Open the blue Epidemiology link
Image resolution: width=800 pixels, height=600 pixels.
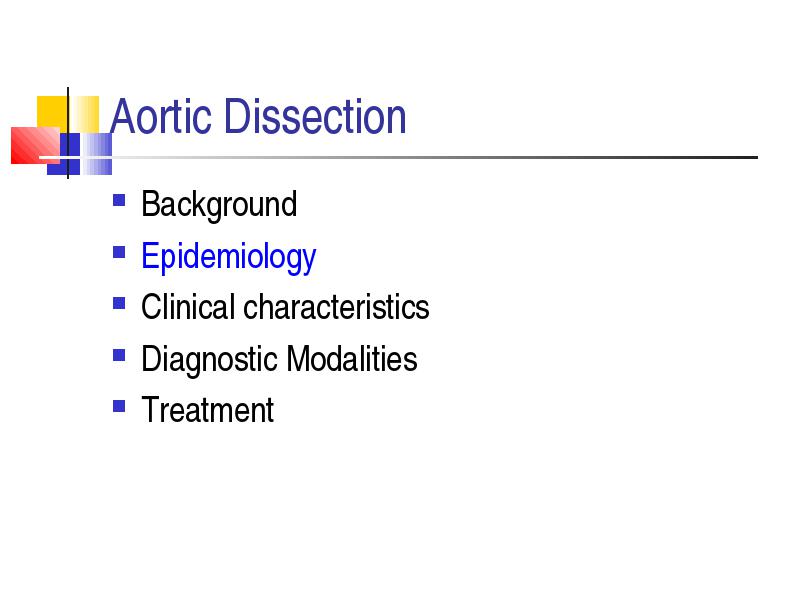pyautogui.click(x=229, y=257)
